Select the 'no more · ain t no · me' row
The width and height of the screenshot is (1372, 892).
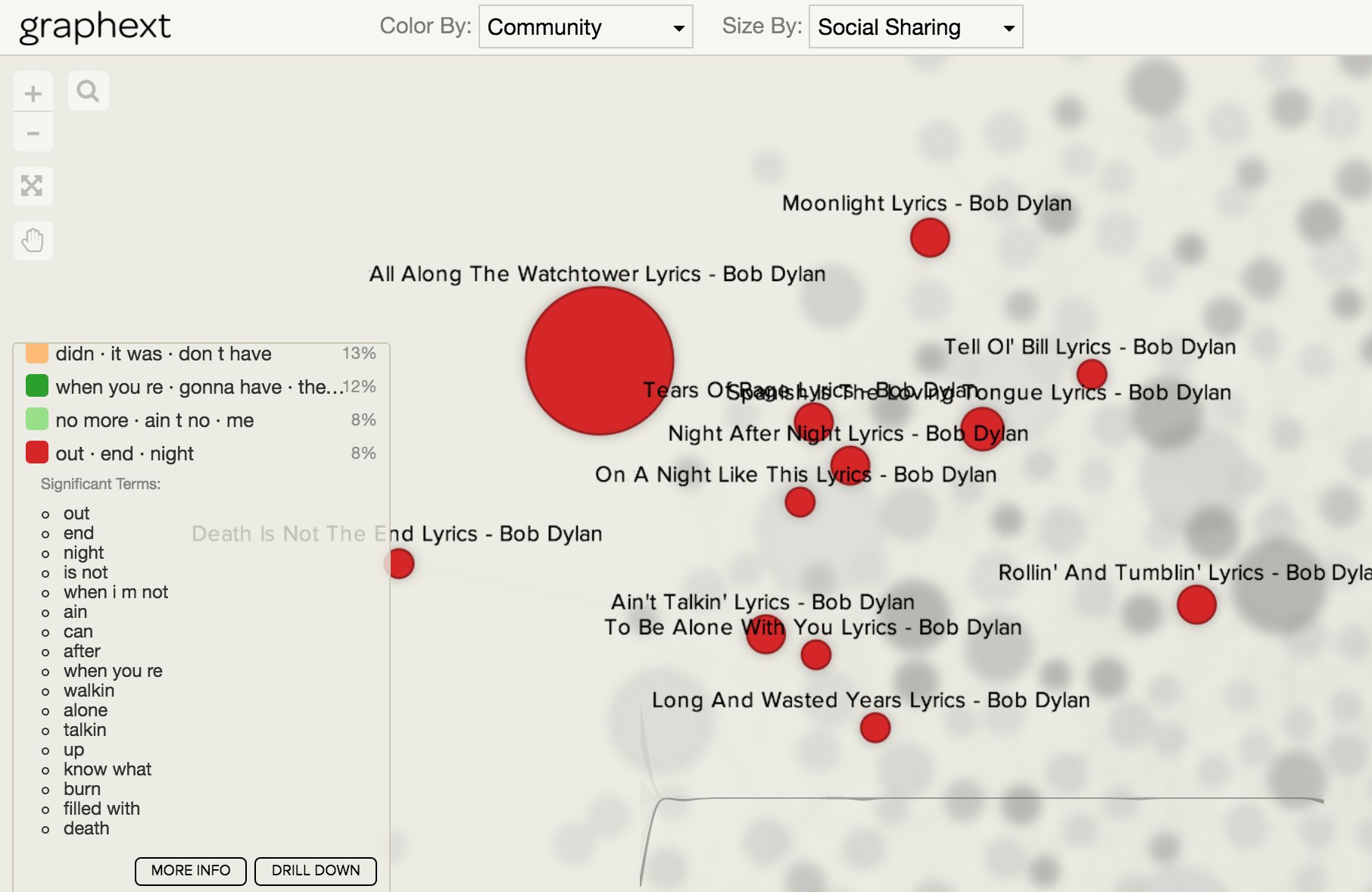pyautogui.click(x=201, y=419)
